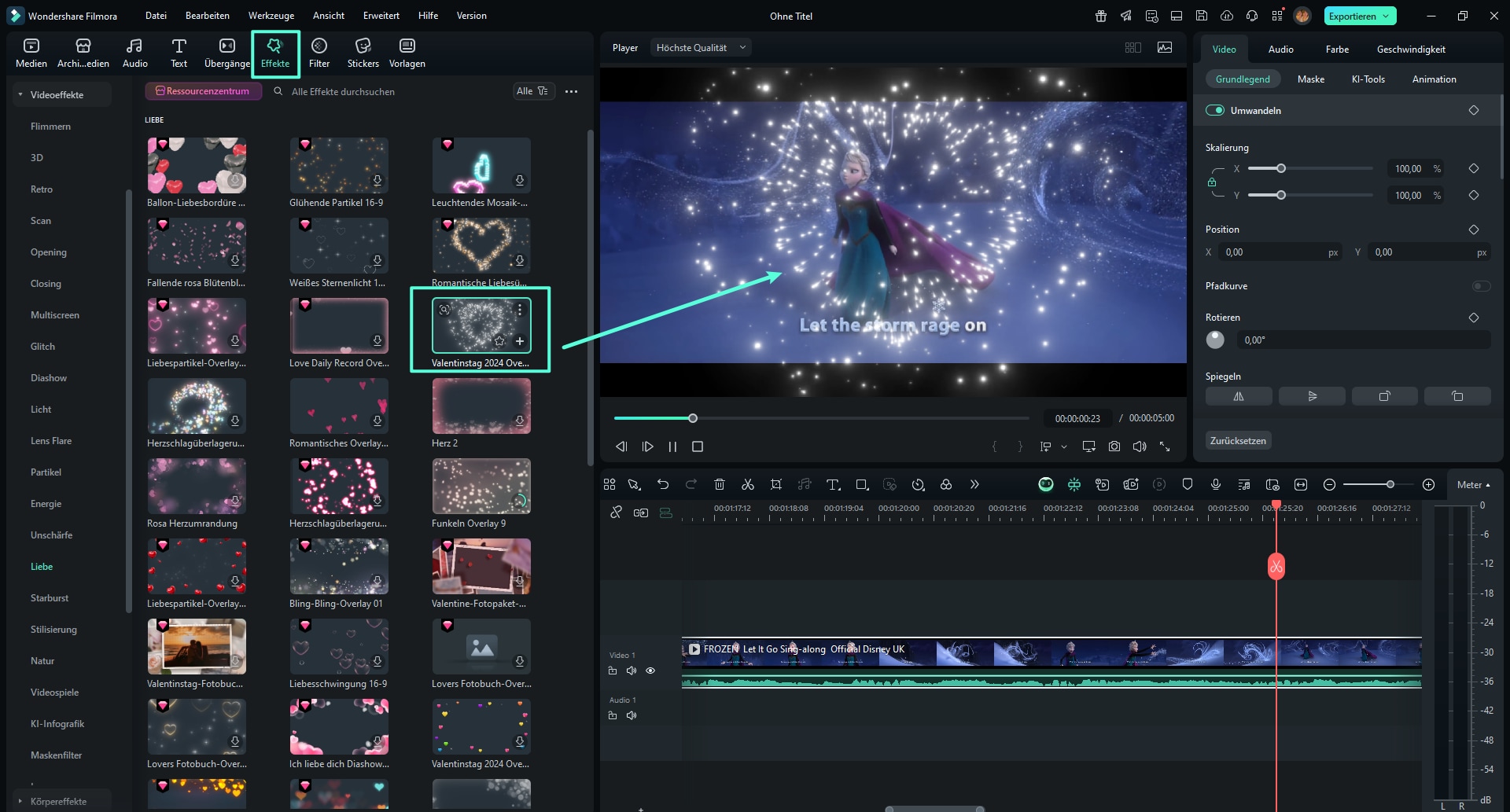Lock the Video 1 track
Viewport: 1510px width, 812px height.
point(613,671)
